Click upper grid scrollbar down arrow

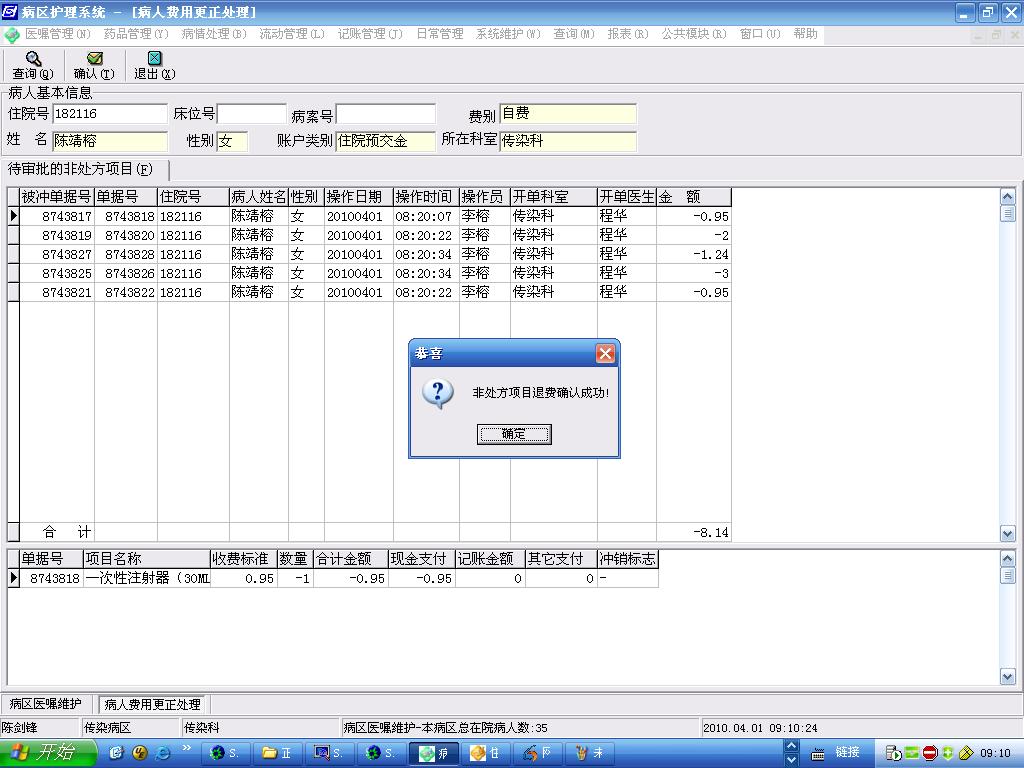point(1008,534)
